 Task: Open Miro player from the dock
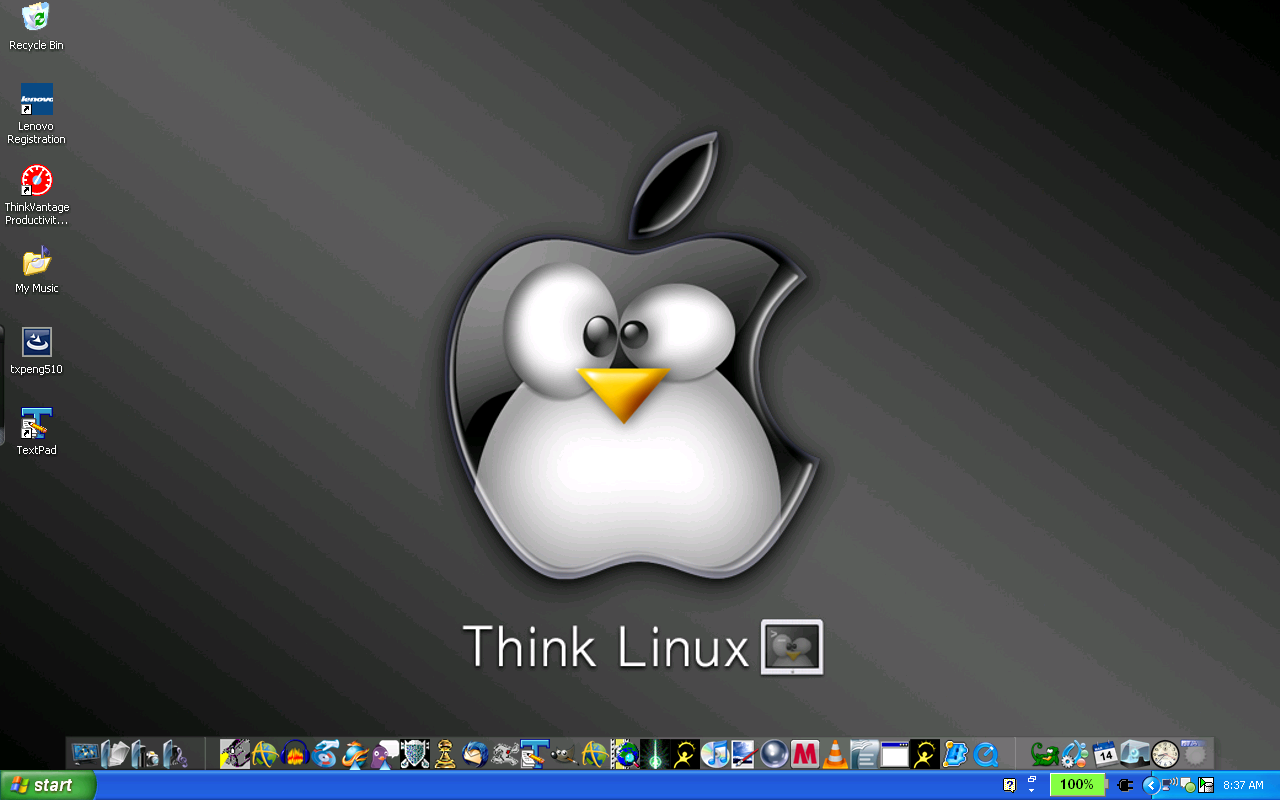(x=806, y=755)
